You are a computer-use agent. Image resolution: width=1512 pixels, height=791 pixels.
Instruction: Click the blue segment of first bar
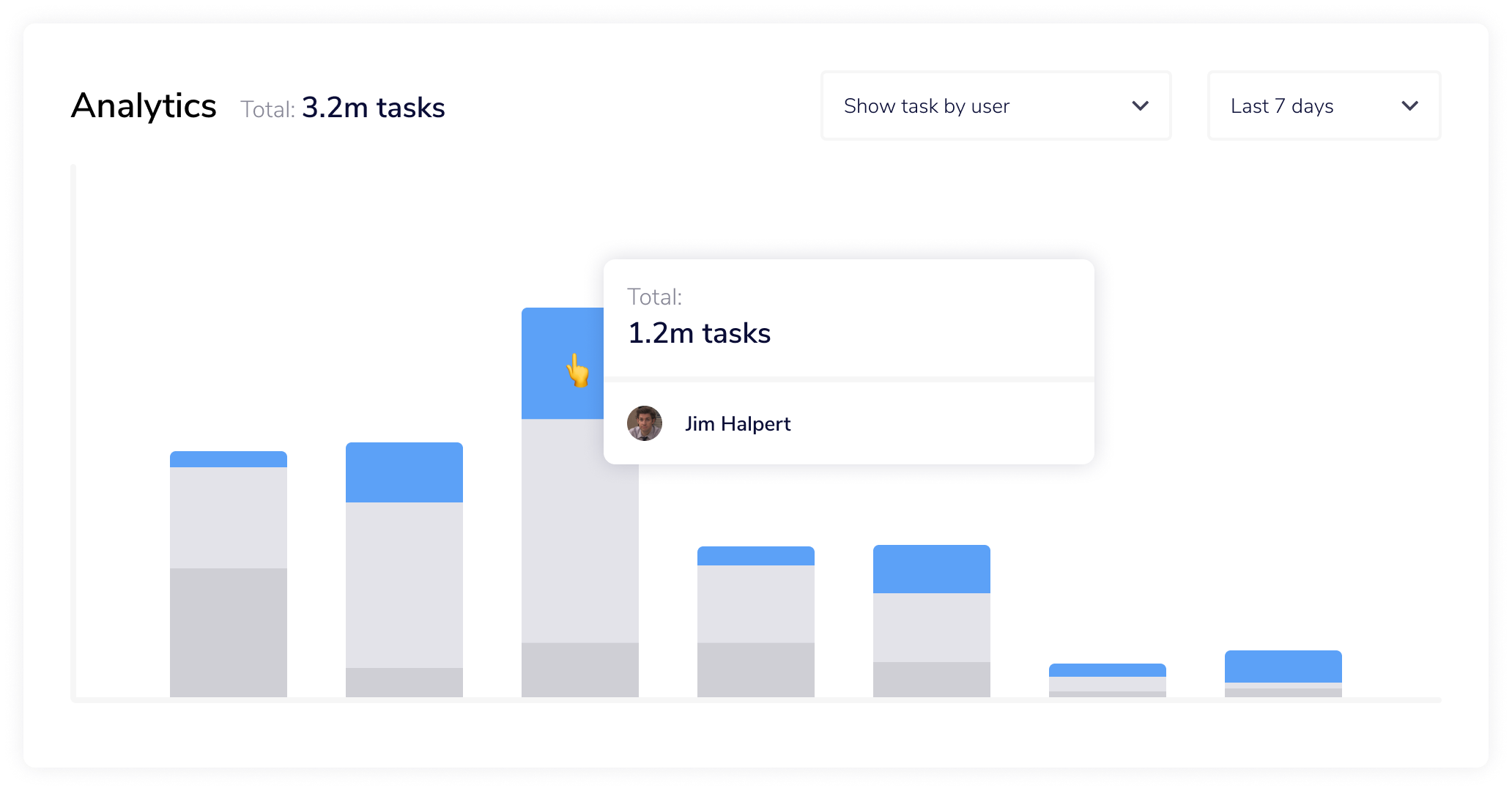coord(229,459)
